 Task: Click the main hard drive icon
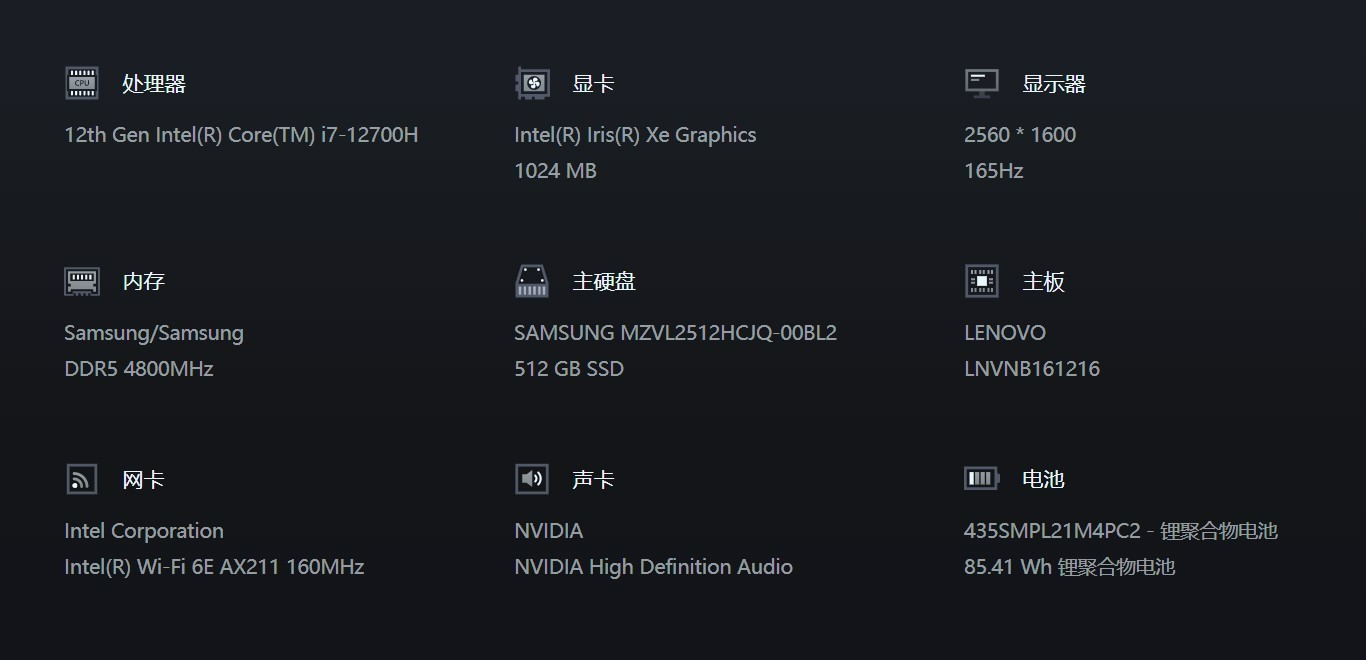click(x=532, y=281)
